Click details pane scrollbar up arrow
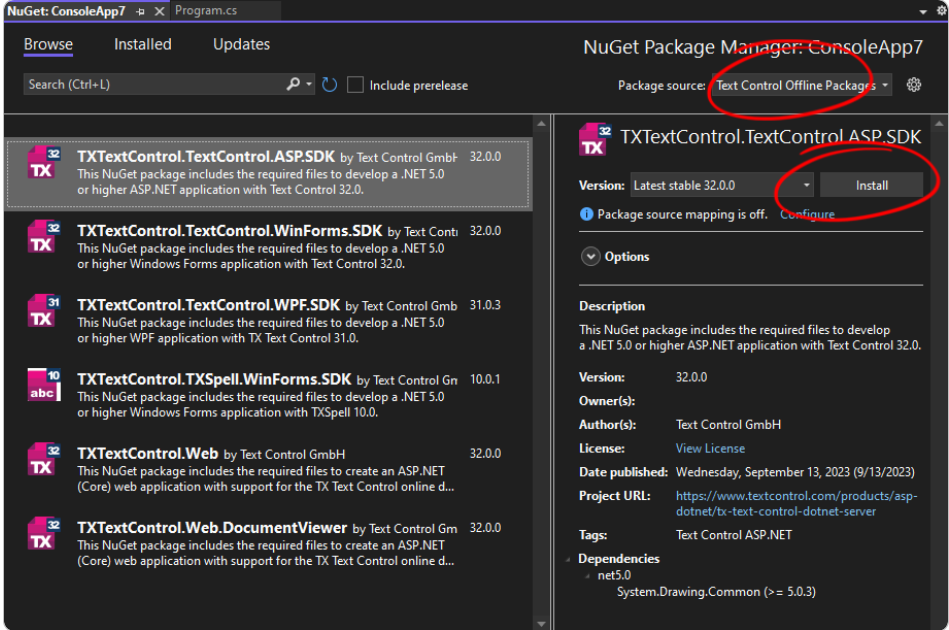The height and width of the screenshot is (630, 949). point(939,124)
